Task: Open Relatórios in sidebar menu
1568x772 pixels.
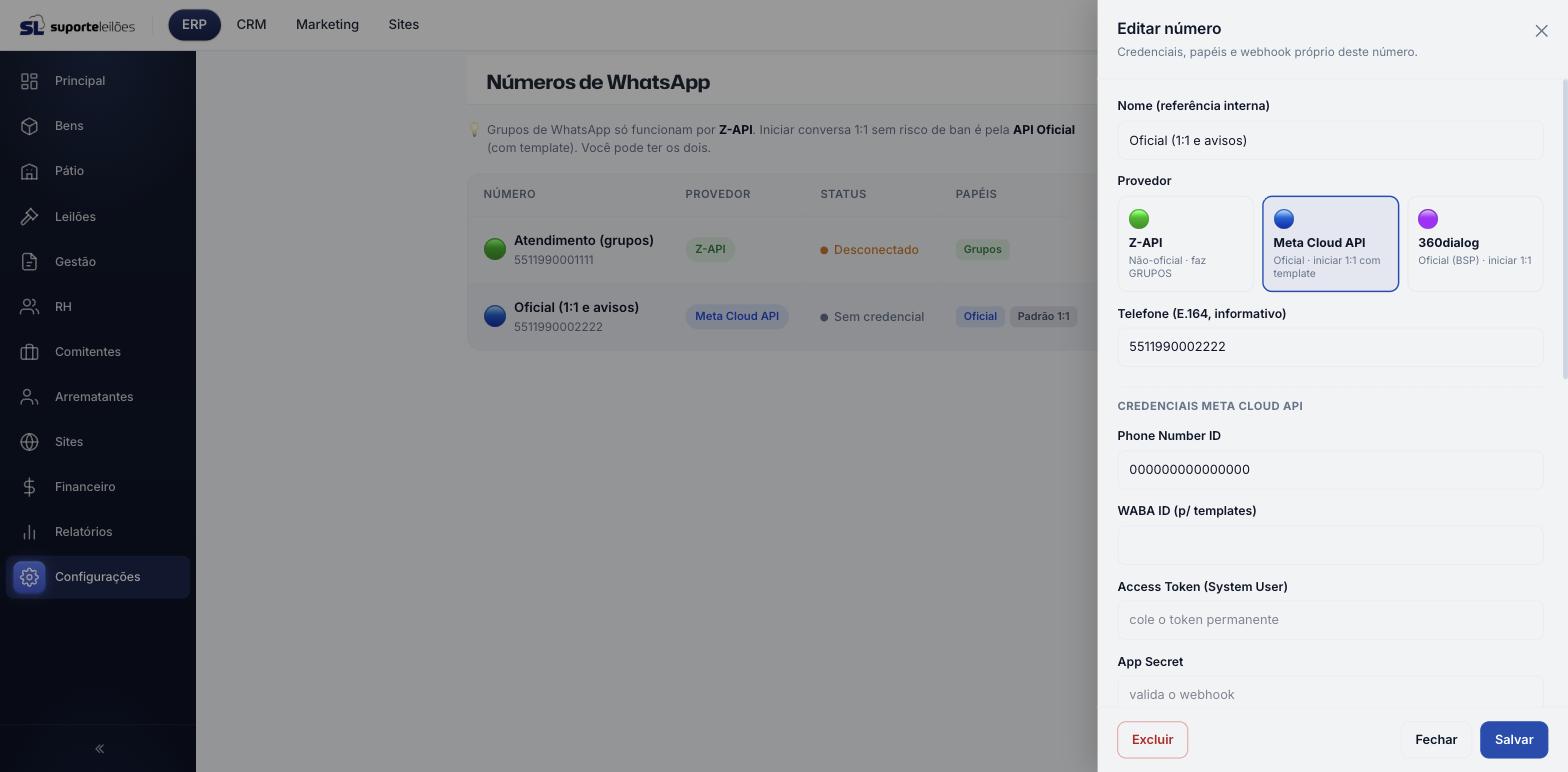Action: coord(98,532)
